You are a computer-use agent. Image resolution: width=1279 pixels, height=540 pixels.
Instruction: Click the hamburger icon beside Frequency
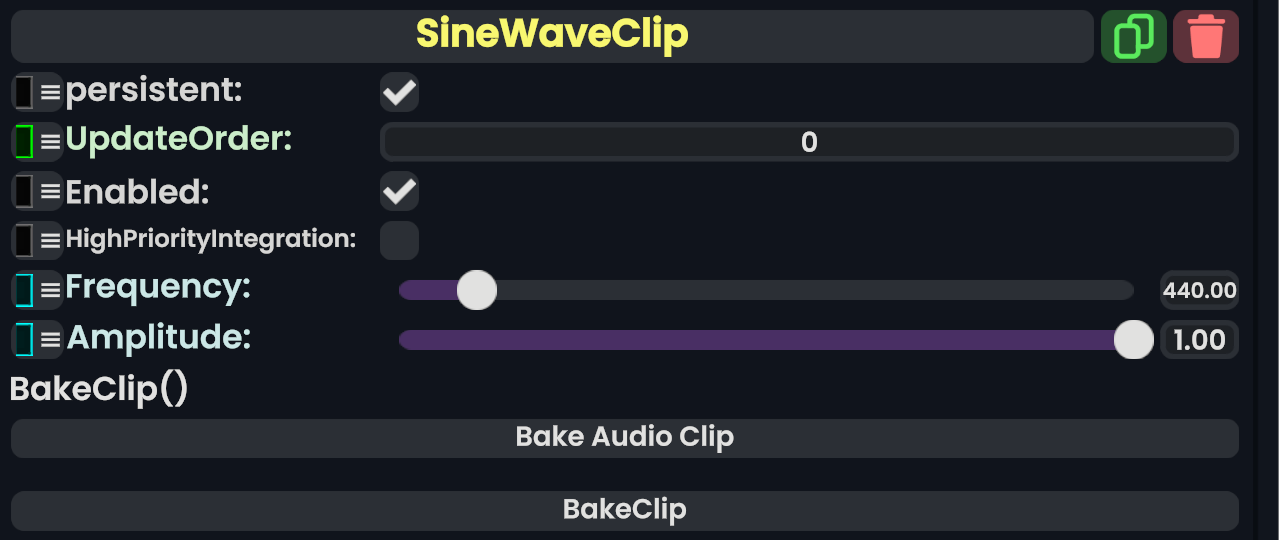click(x=50, y=290)
